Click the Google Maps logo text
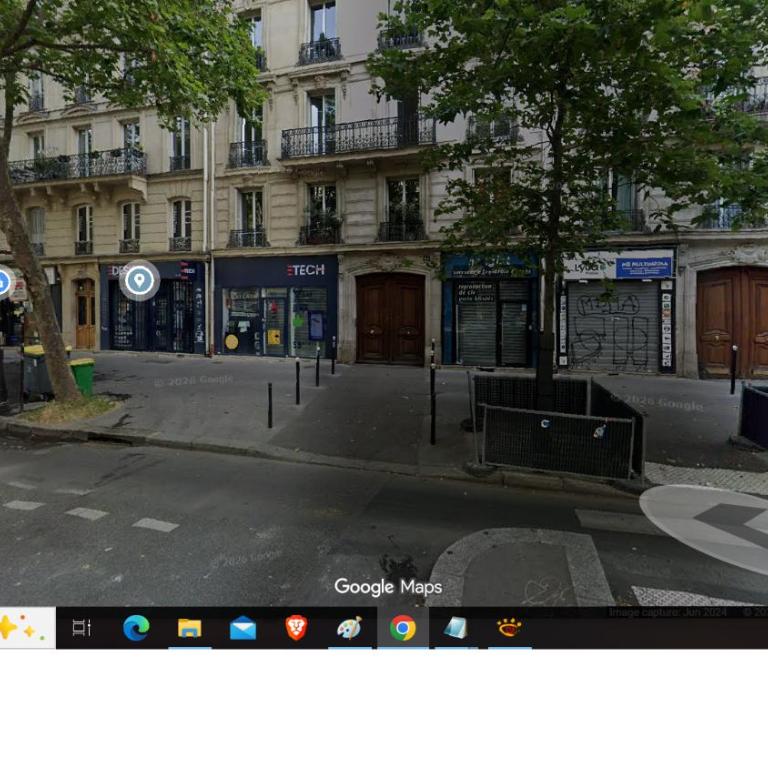Screen dimensions: 768x768 coord(388,587)
